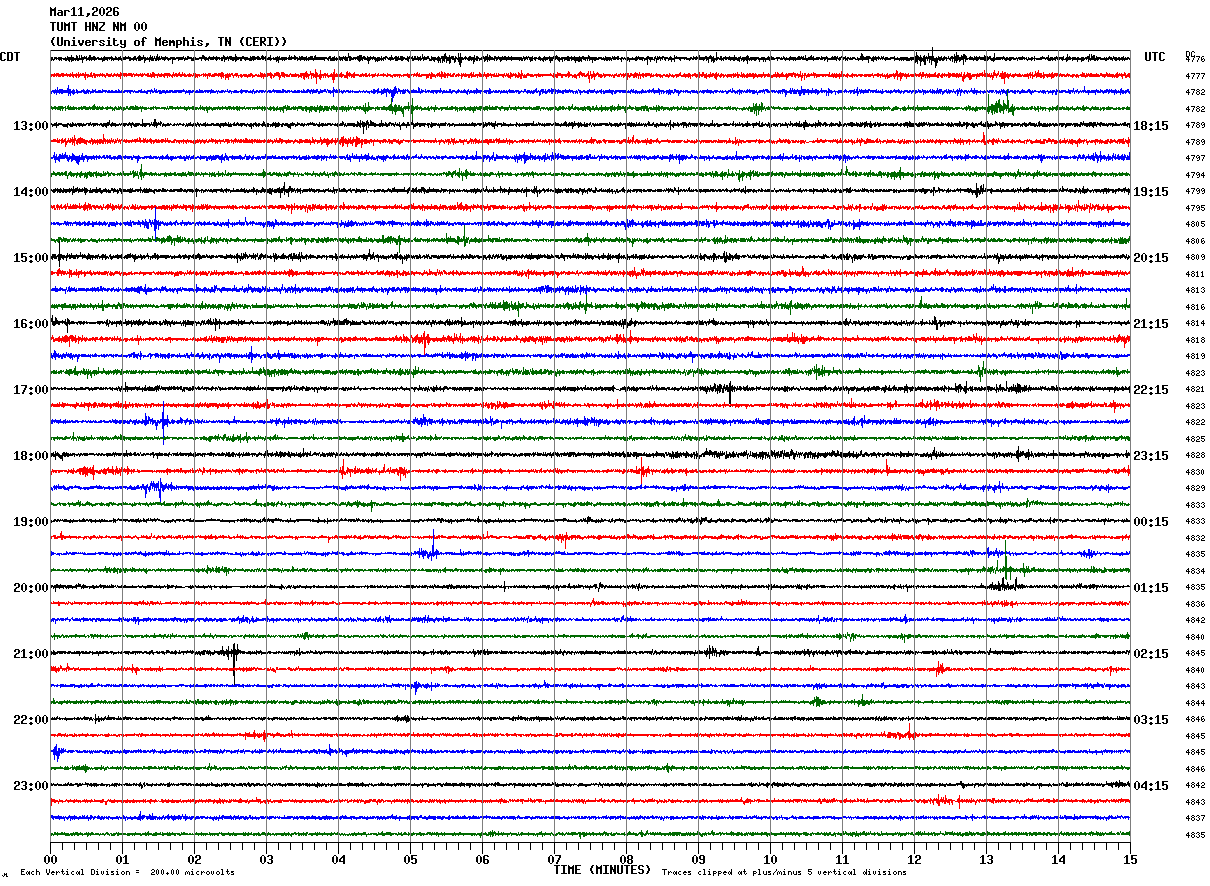This screenshot has width=1210, height=886.
Task: Select the 19:00 CDT time label
Action: (30, 522)
